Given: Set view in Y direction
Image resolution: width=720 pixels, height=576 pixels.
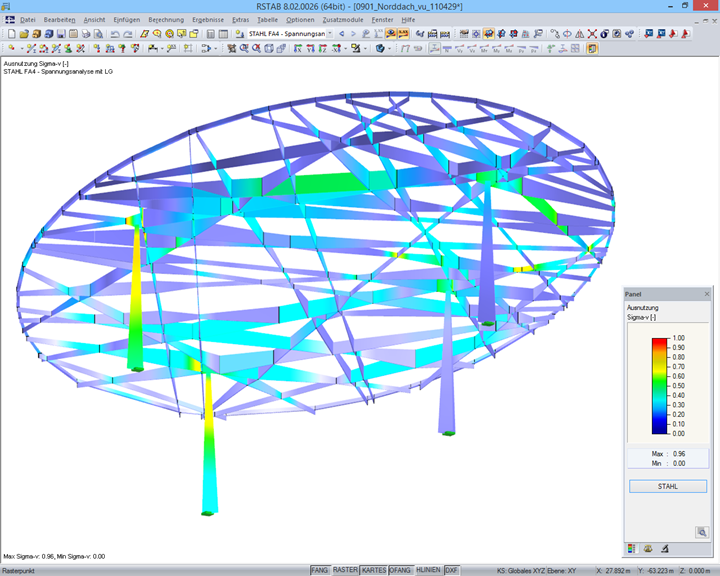Looking at the screenshot, I should pyautogui.click(x=310, y=48).
